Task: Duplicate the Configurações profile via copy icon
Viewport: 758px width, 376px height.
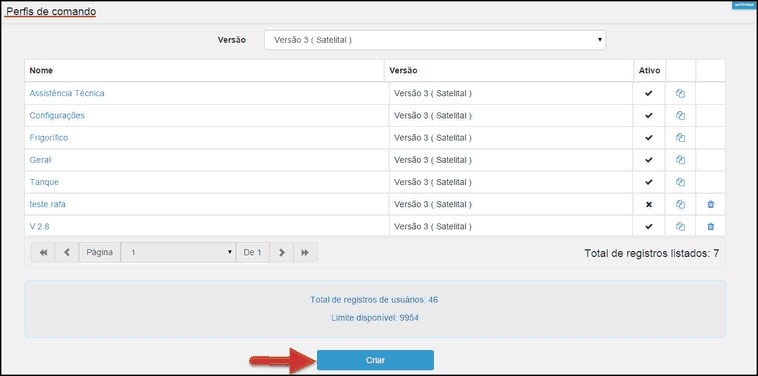Action: click(680, 116)
